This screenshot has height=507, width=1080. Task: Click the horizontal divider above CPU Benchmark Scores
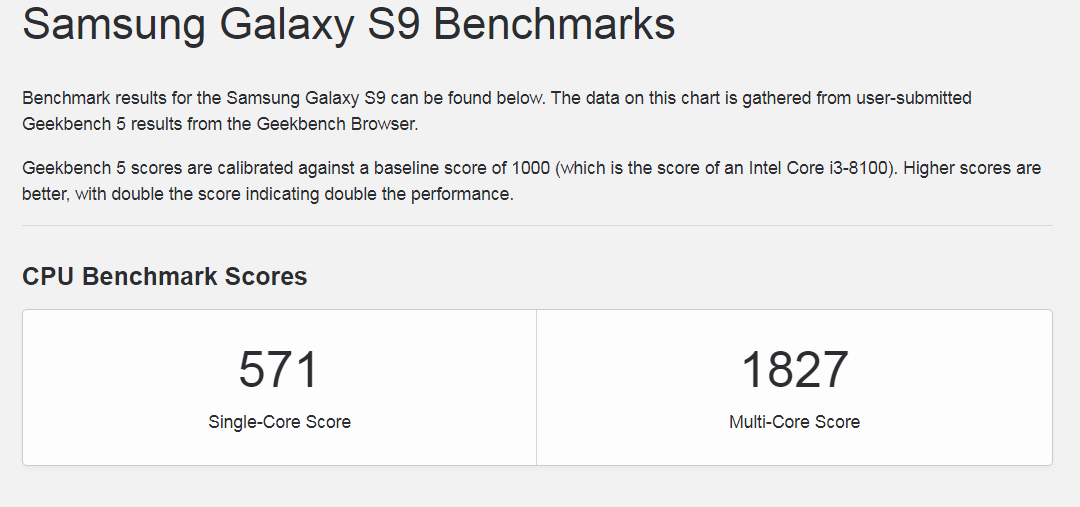537,226
